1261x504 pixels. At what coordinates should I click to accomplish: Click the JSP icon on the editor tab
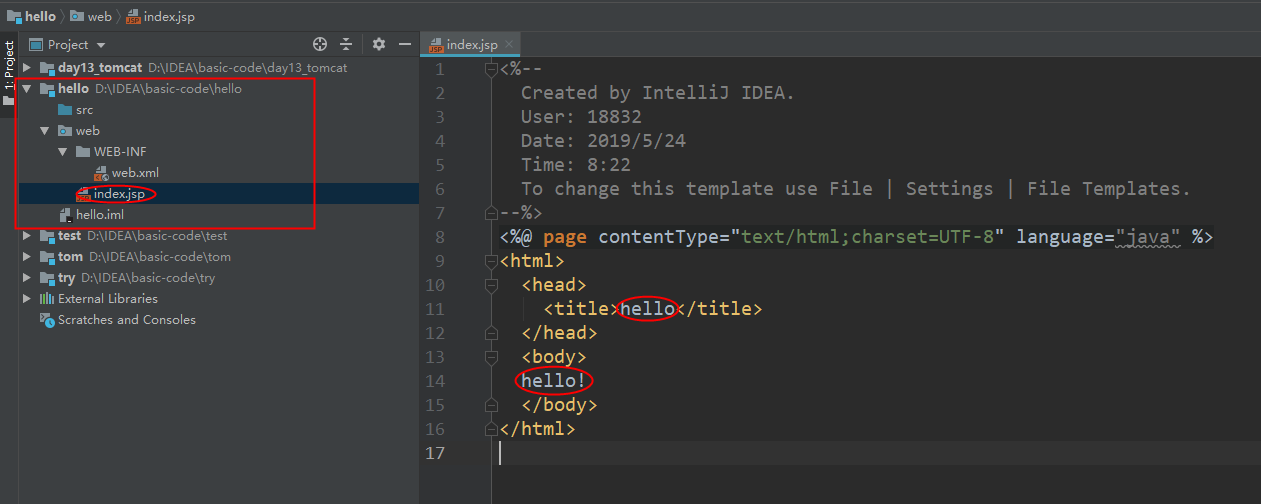[436, 45]
